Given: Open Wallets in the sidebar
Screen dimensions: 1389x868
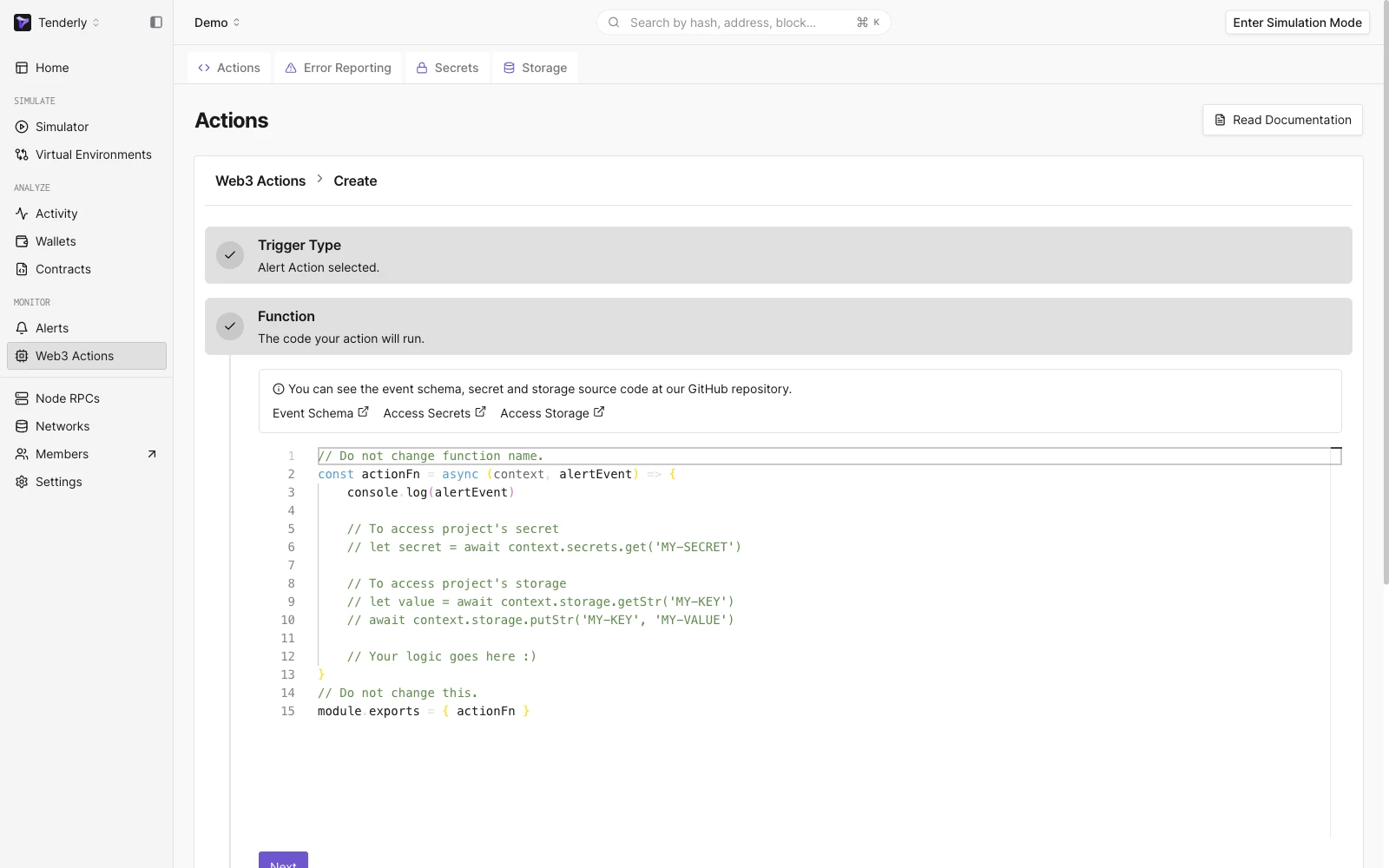Looking at the screenshot, I should (86, 241).
